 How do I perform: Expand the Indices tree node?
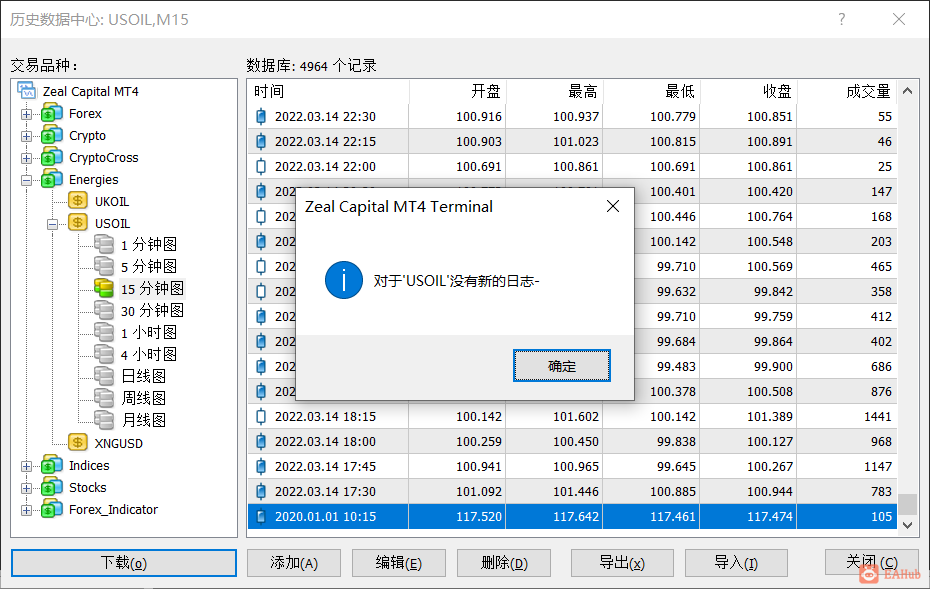[26, 466]
